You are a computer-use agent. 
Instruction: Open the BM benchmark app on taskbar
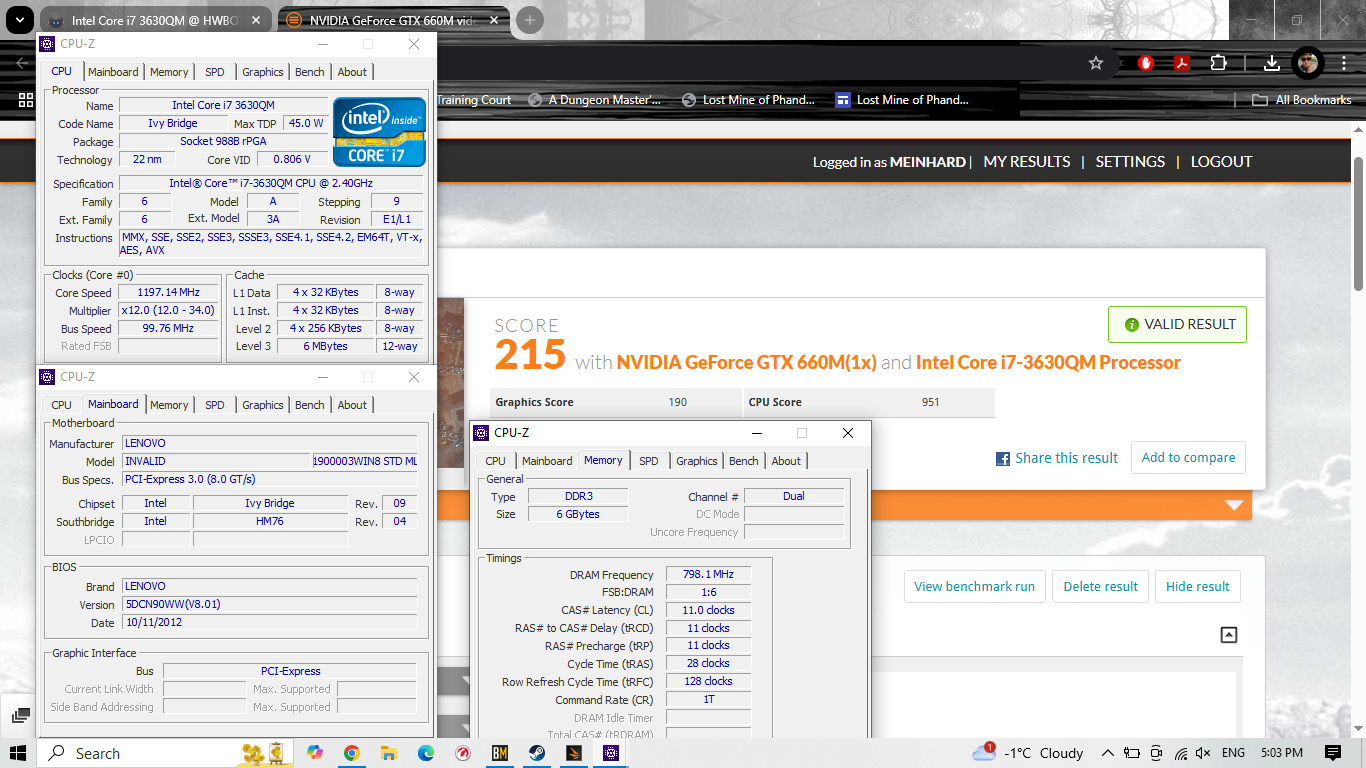tap(500, 753)
